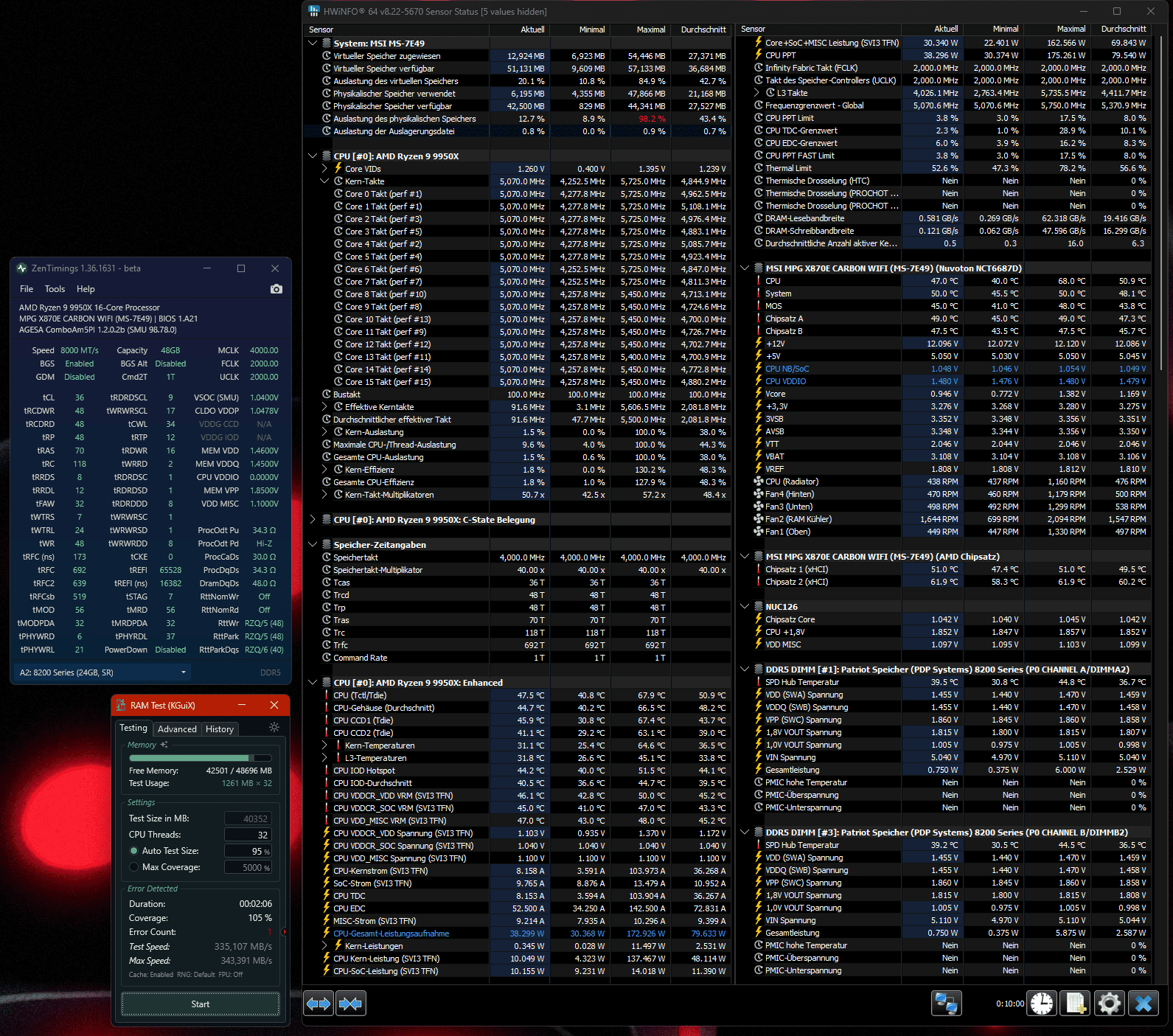This screenshot has height=1036, width=1173.
Task: Click the RAM Test title bar app icon
Action: tap(121, 706)
